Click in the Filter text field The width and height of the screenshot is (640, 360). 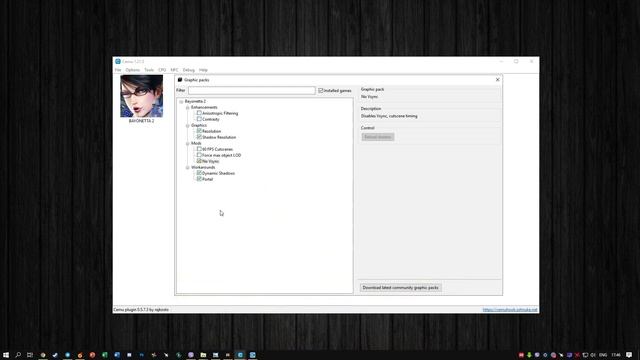coord(251,90)
